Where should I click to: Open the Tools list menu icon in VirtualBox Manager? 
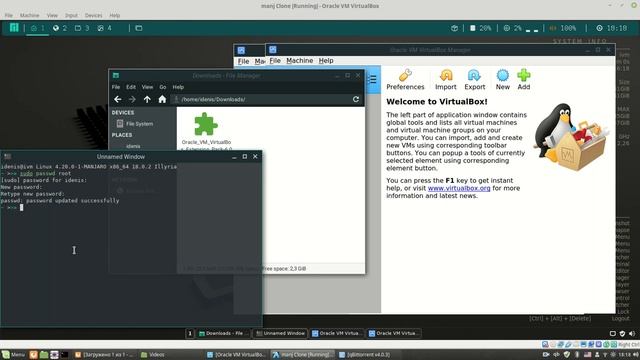(372, 80)
